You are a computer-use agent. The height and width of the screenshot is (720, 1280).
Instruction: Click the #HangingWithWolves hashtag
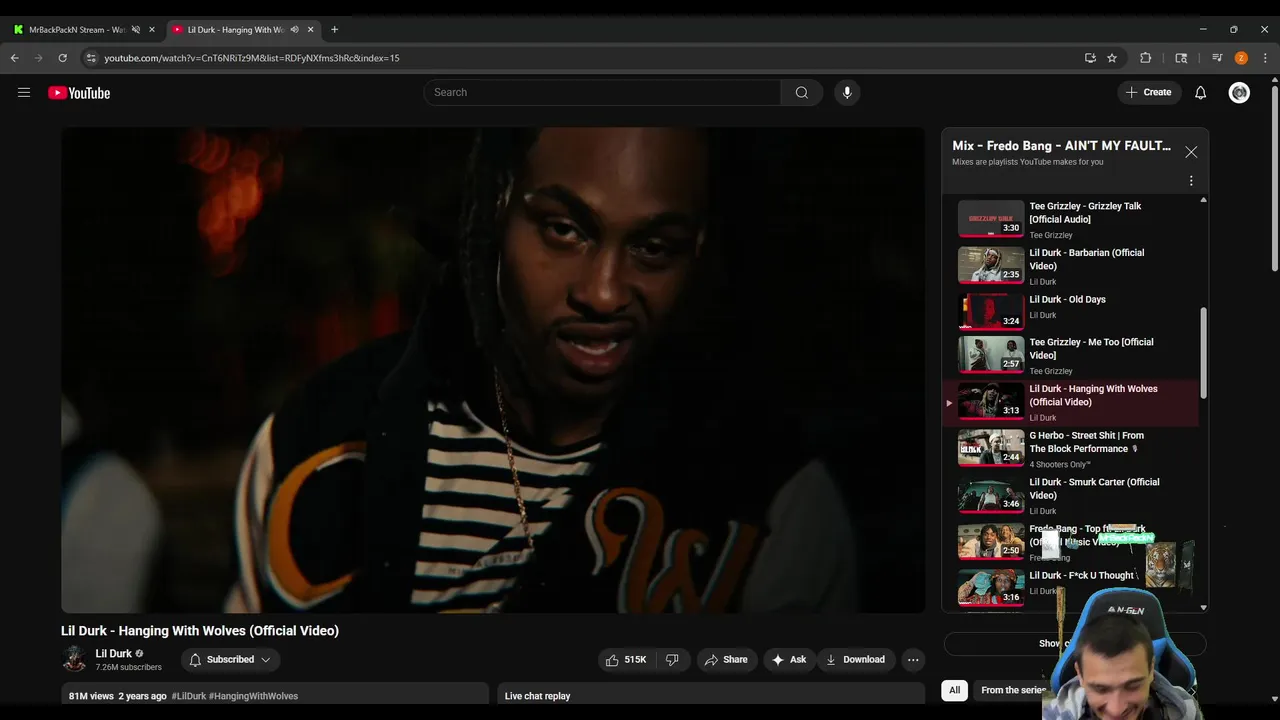click(x=253, y=696)
